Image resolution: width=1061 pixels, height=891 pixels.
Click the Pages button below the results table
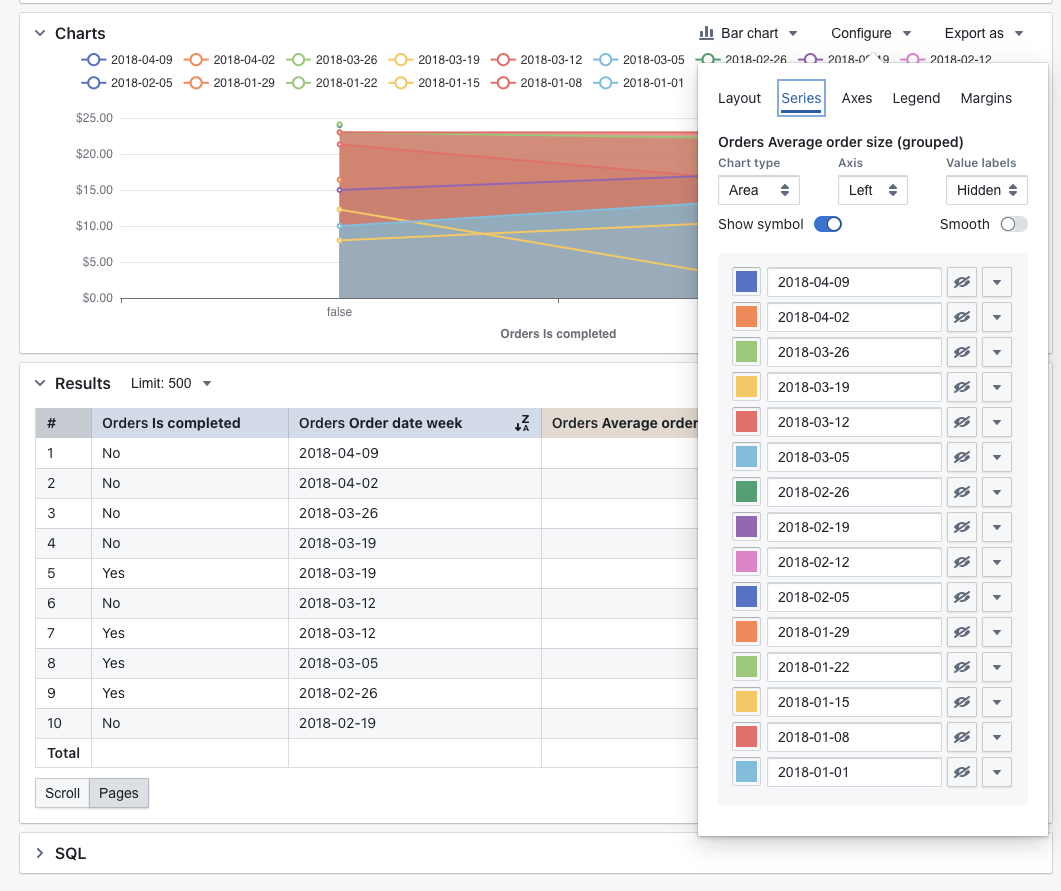point(118,793)
